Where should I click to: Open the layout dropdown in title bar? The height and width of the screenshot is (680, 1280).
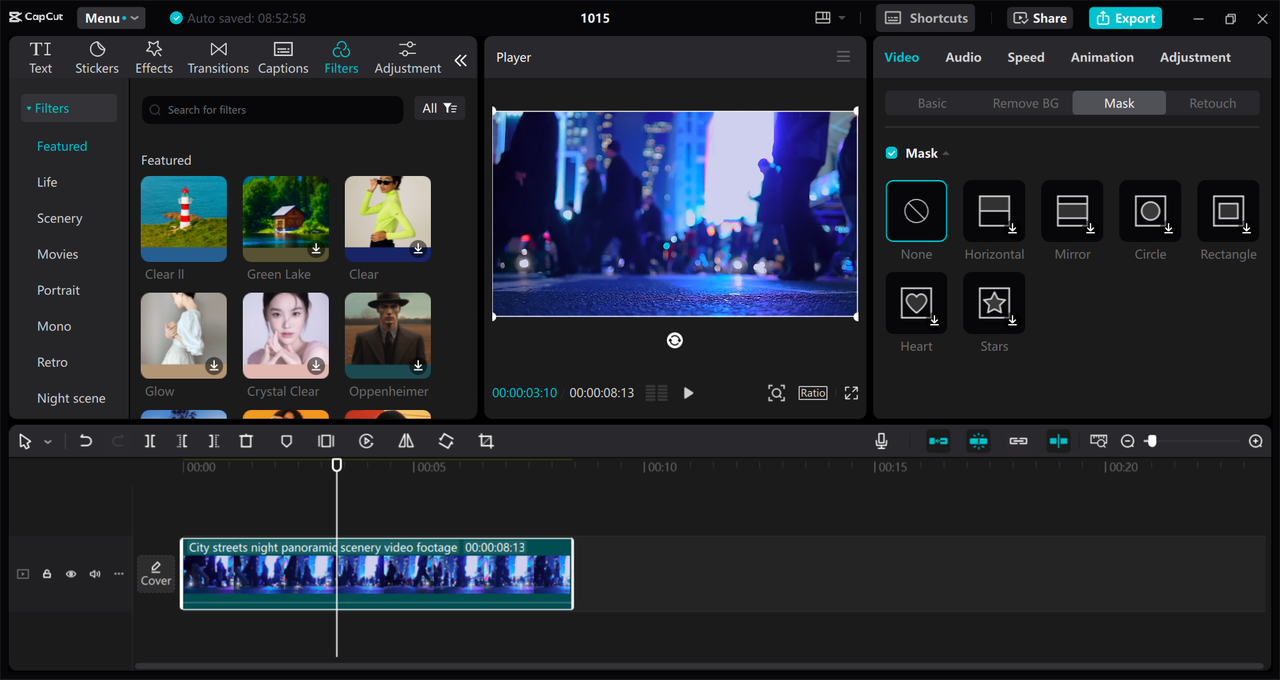[830, 18]
